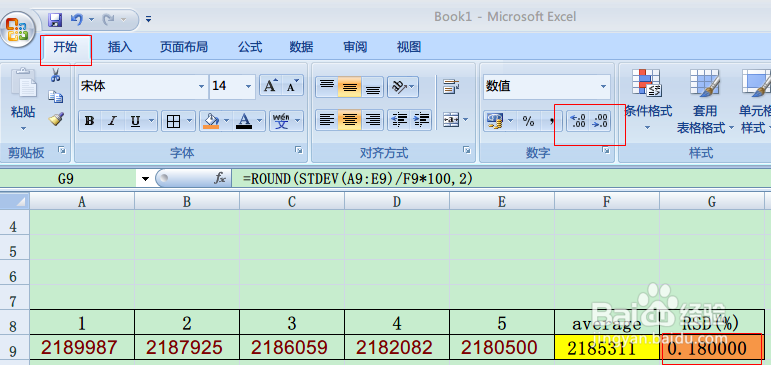This screenshot has width=771, height=365.
Task: Decrease the font size
Action: [x=293, y=87]
